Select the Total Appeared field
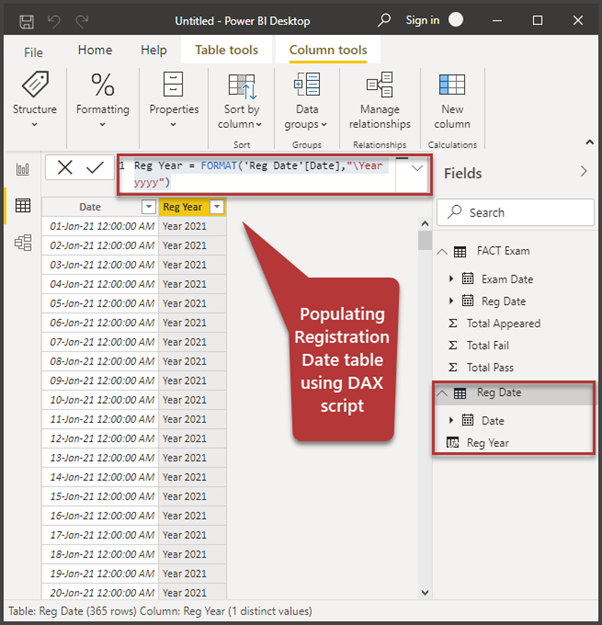Image resolution: width=602 pixels, height=625 pixels. 504,323
